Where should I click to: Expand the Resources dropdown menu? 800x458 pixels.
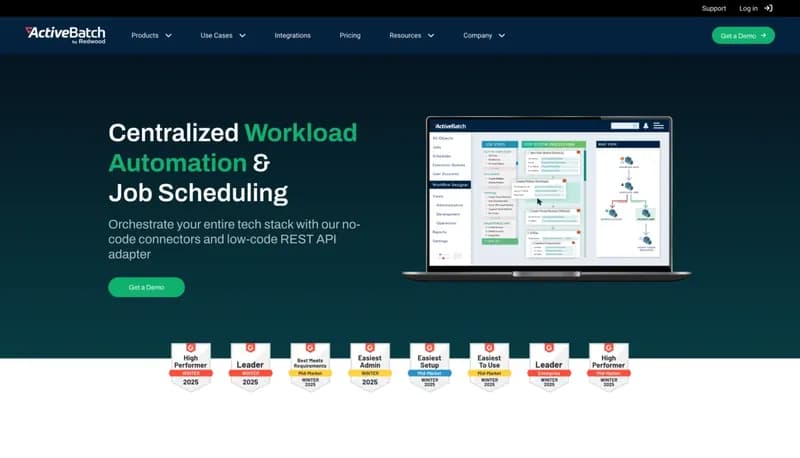point(411,36)
